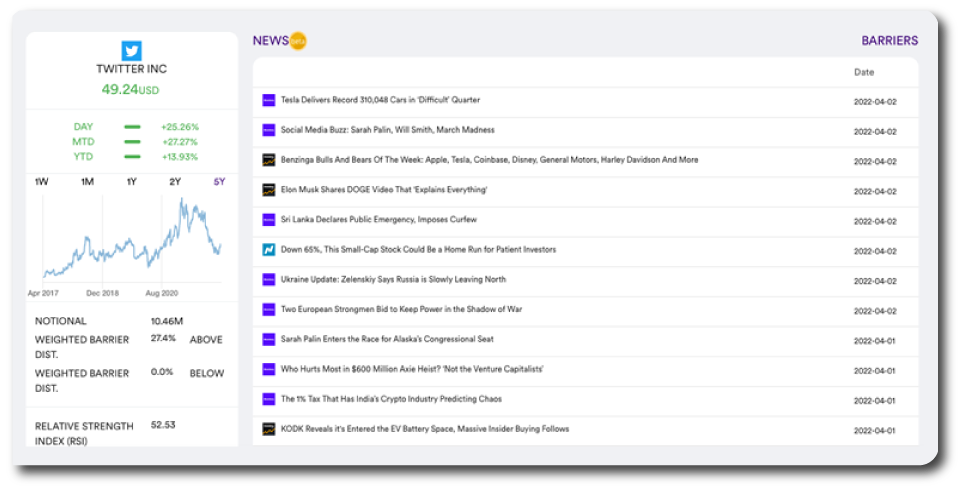
Task: Open Ukraine Update: Zelenskiy article
Action: pos(393,280)
